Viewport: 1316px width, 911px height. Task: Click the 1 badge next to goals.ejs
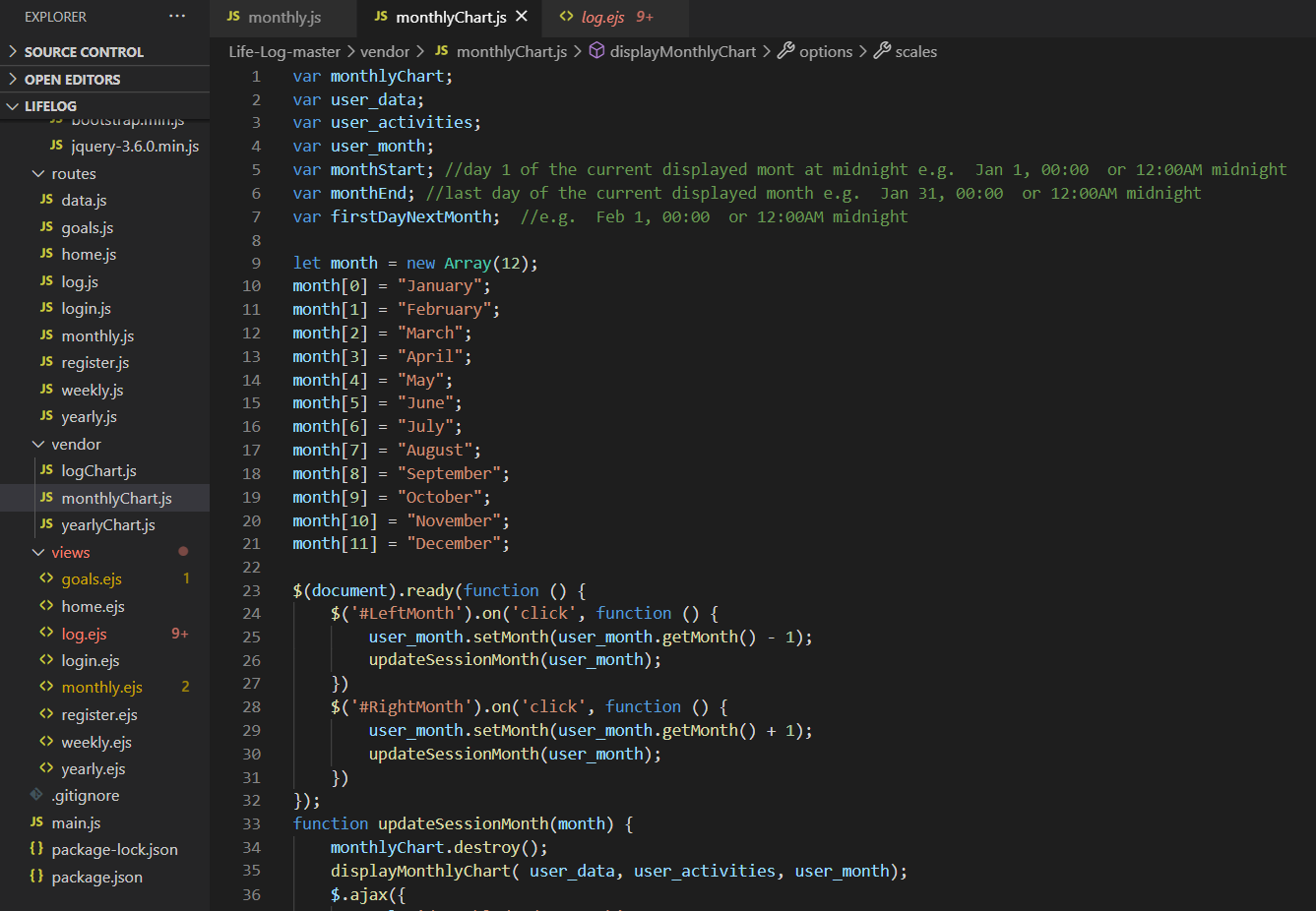[x=185, y=578]
